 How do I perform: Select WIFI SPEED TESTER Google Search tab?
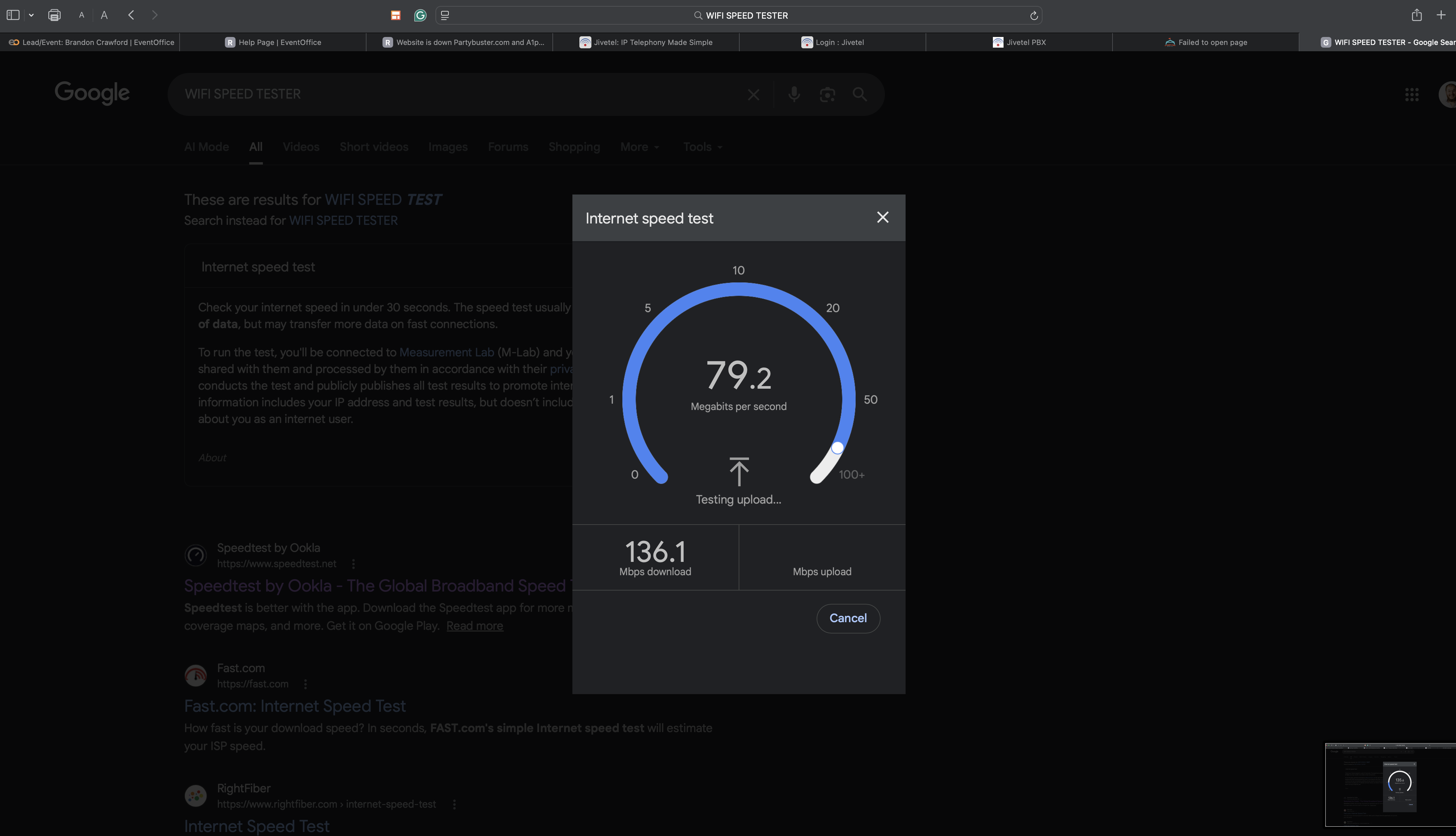tap(1377, 43)
